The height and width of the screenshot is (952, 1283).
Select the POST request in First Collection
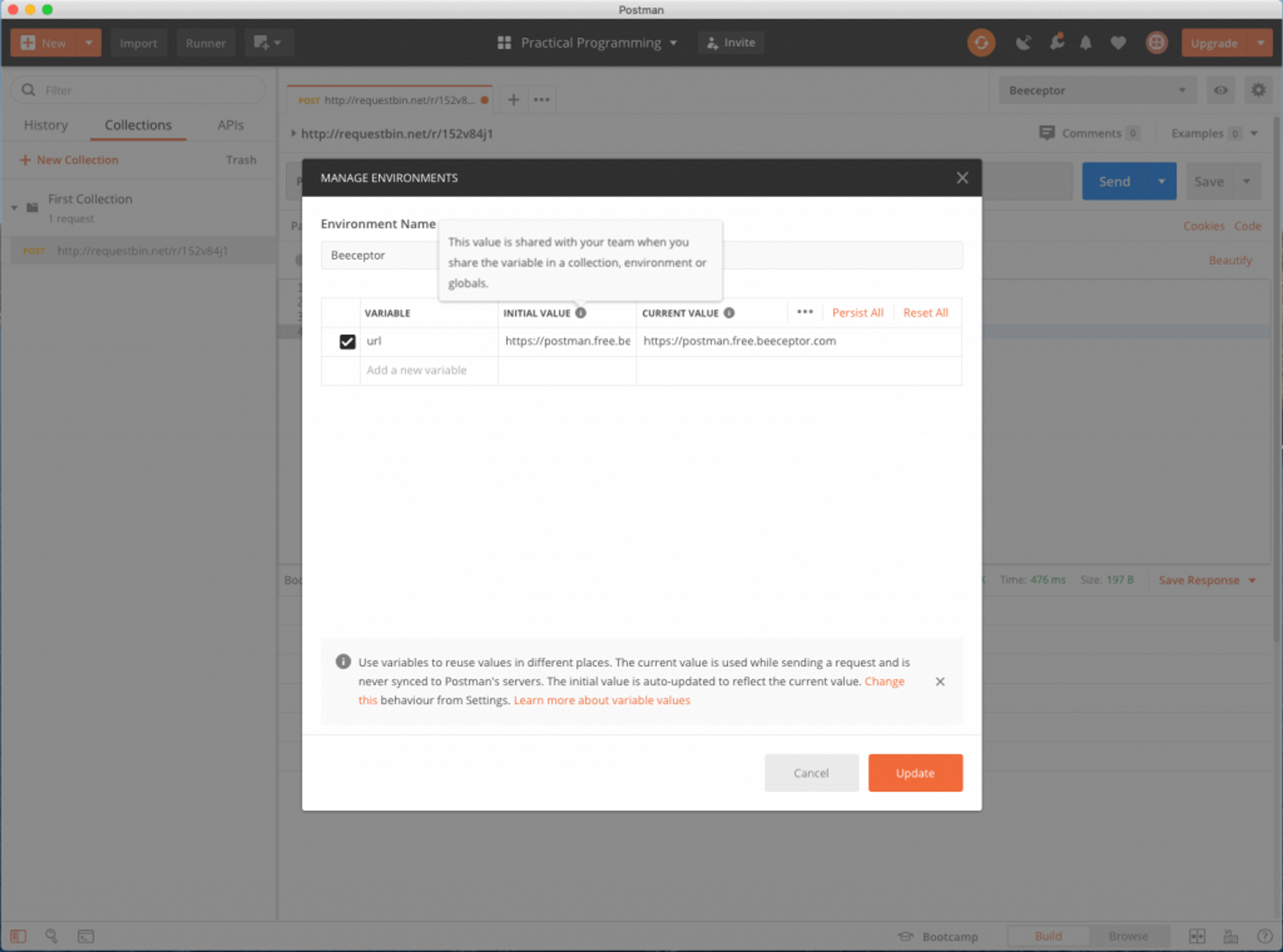coord(138,251)
